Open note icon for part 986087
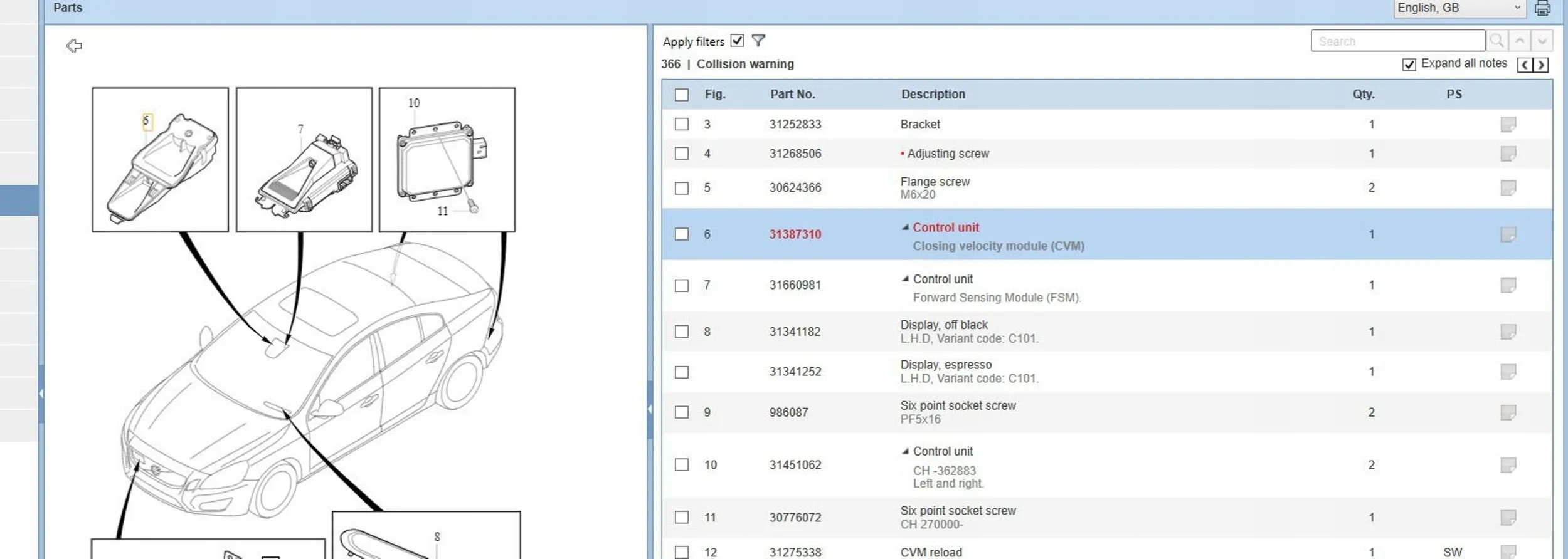The height and width of the screenshot is (559, 1568). pos(1508,412)
